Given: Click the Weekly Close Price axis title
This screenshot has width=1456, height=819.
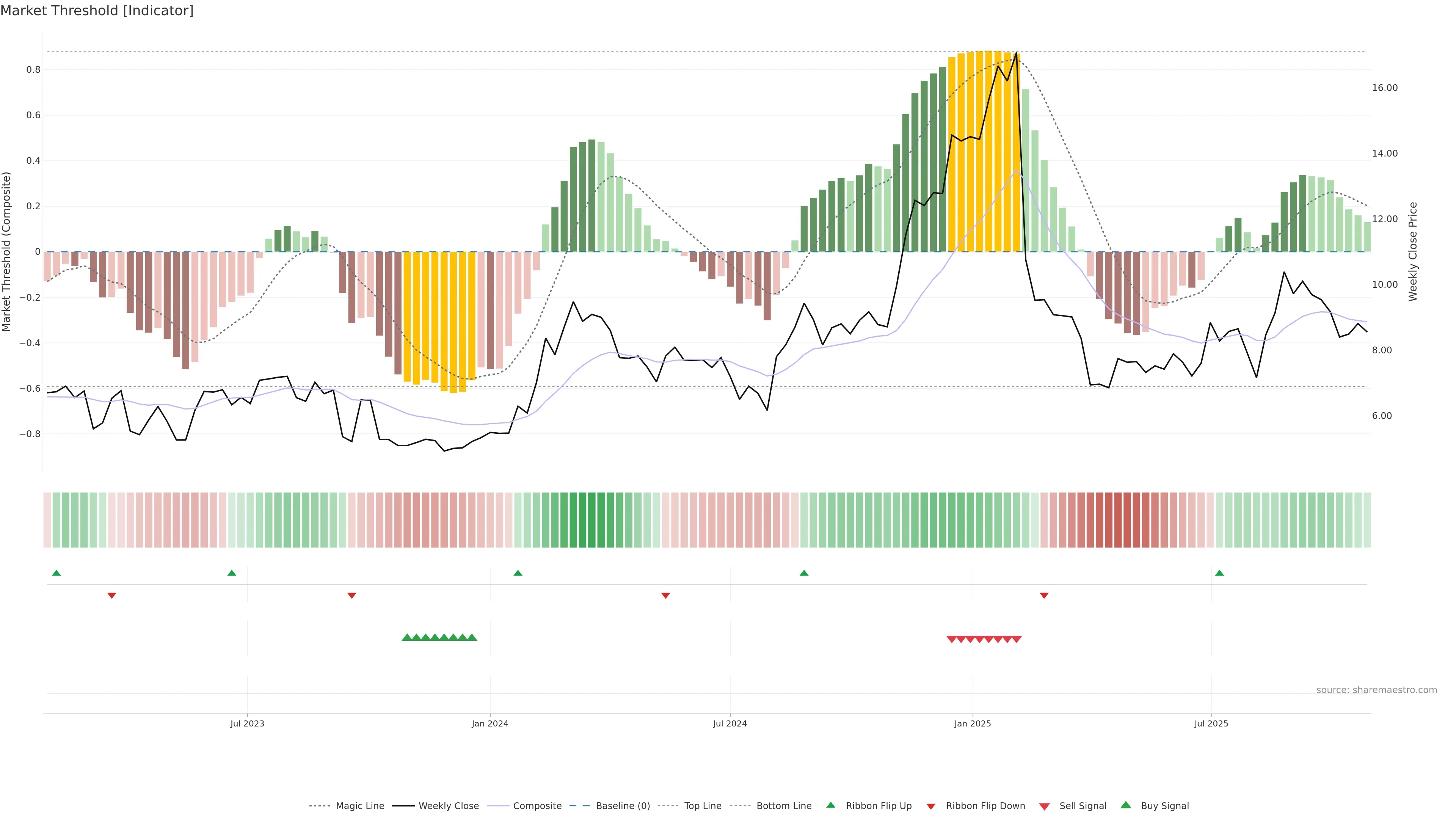Looking at the screenshot, I should click(1413, 251).
